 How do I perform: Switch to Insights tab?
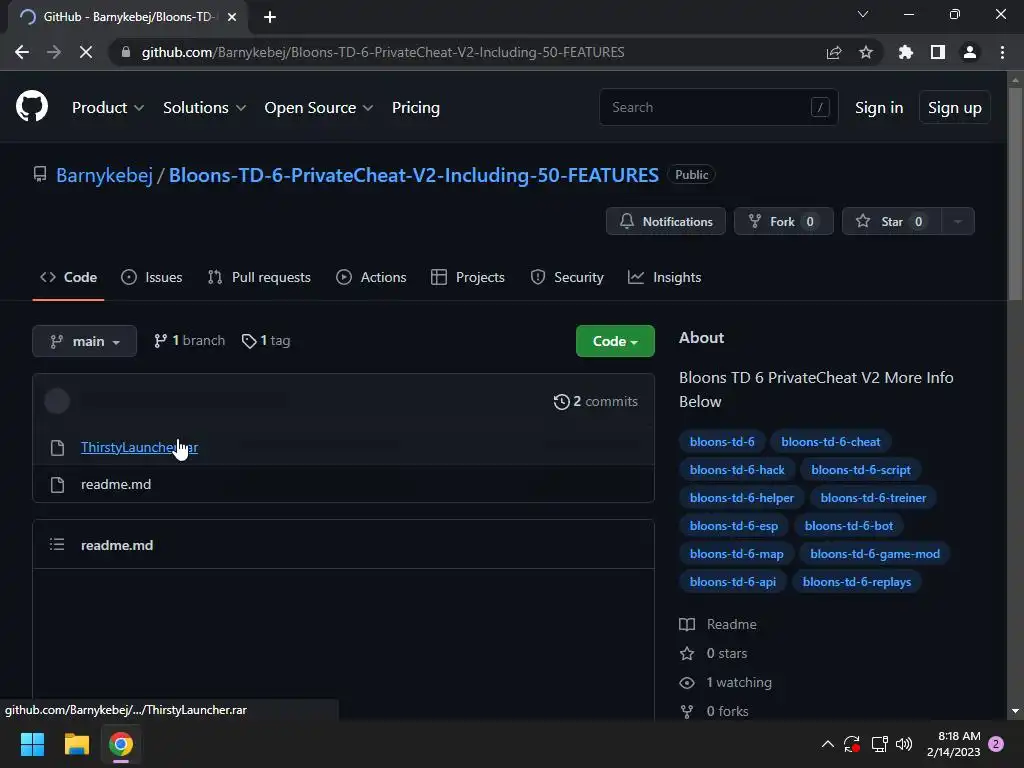(664, 278)
